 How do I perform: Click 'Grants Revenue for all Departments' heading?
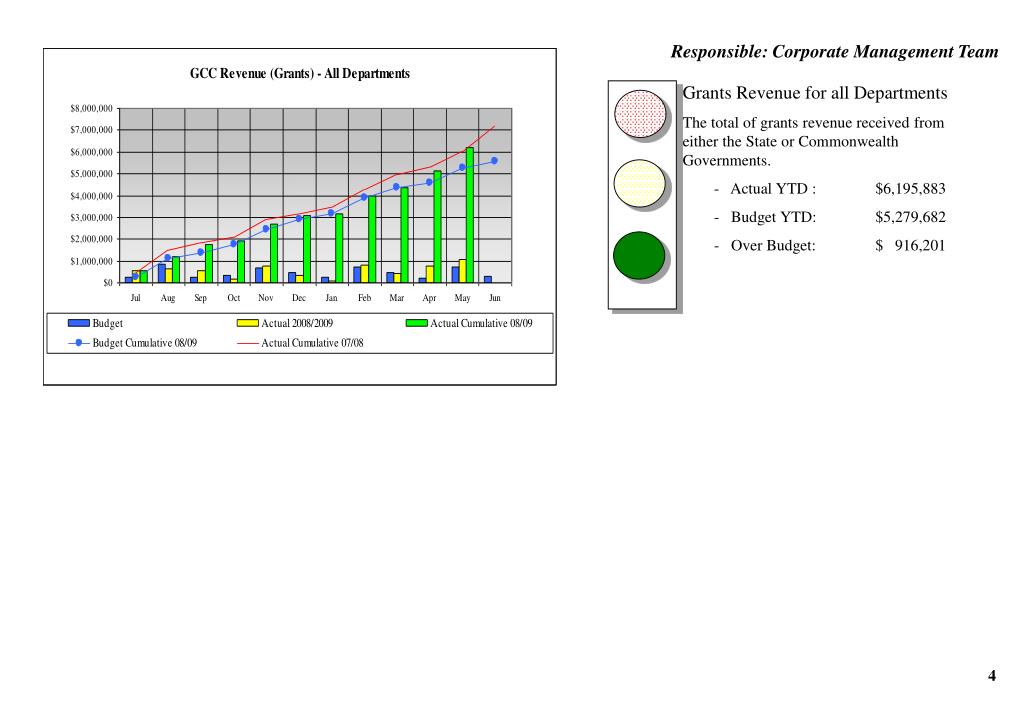815,93
